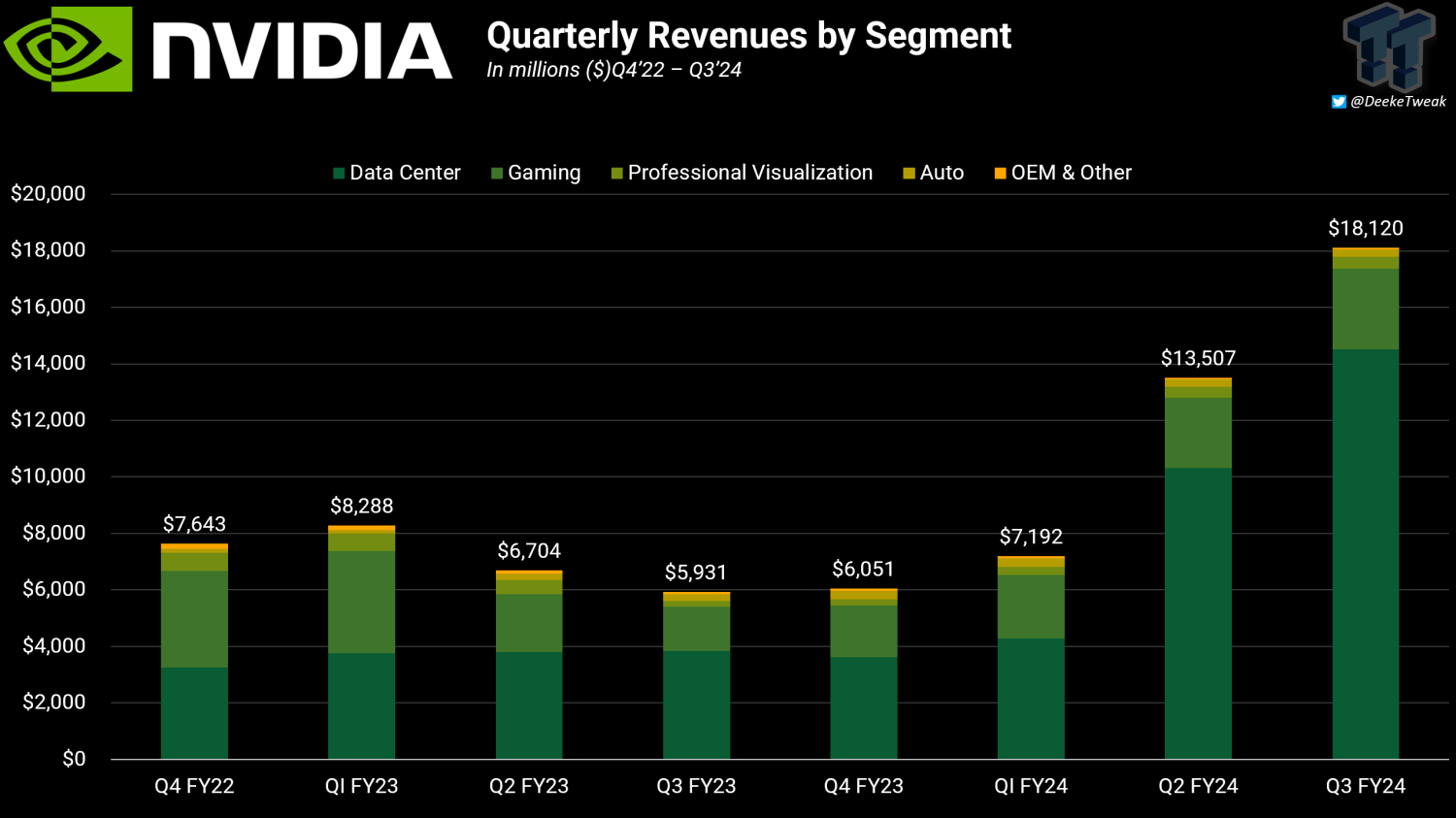Toggle the Data Center legend label
This screenshot has width=1456, height=818.
(405, 173)
